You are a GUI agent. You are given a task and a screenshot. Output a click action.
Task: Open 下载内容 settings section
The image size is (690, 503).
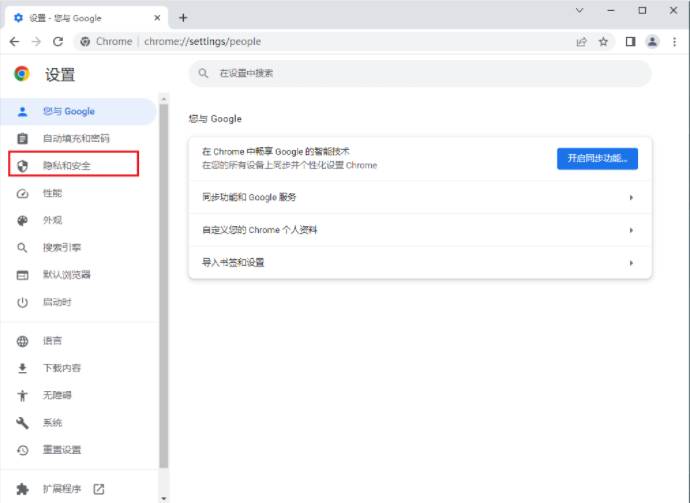pyautogui.click(x=78, y=368)
